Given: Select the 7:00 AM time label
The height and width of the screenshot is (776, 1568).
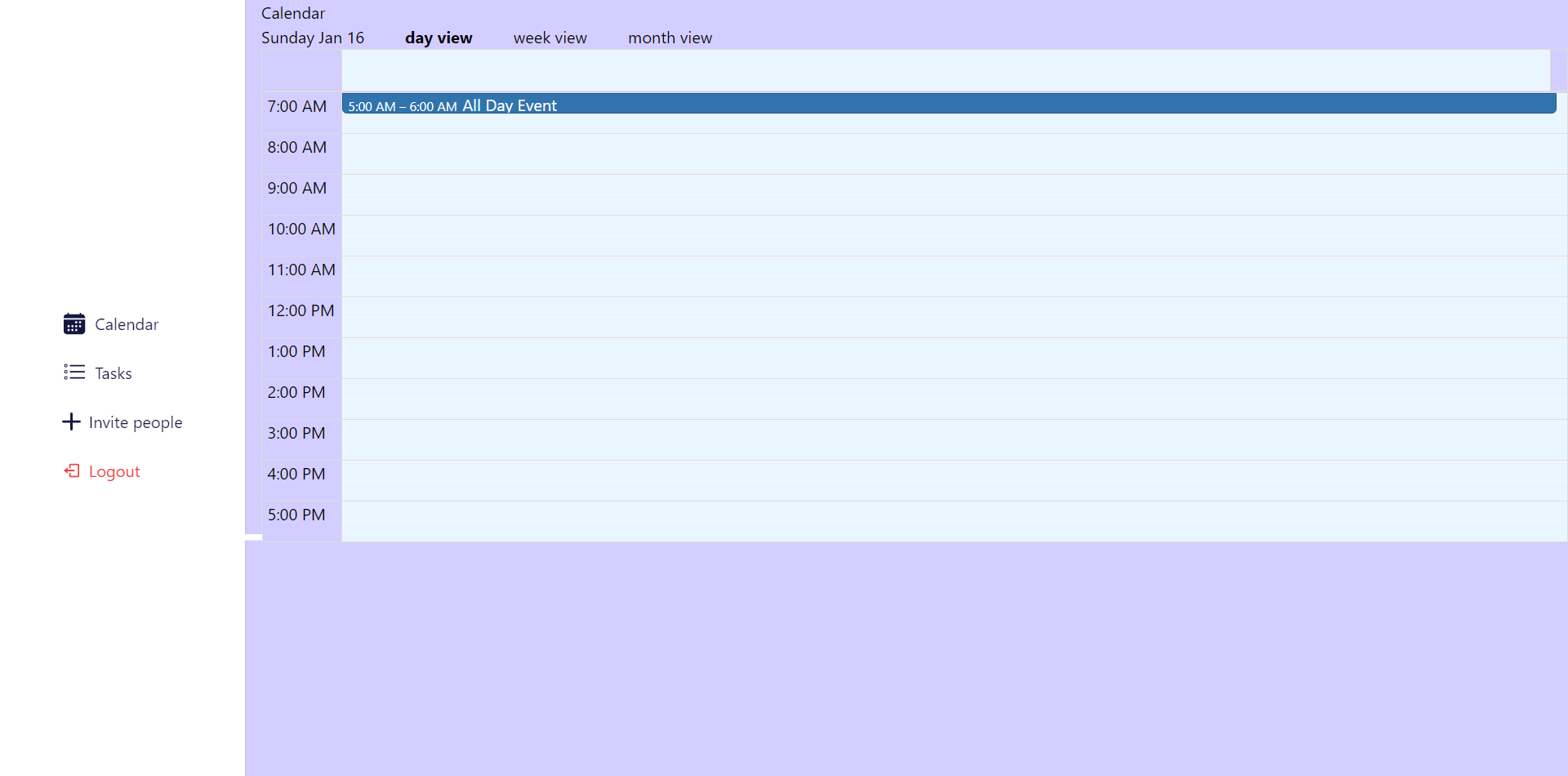Looking at the screenshot, I should [x=297, y=106].
